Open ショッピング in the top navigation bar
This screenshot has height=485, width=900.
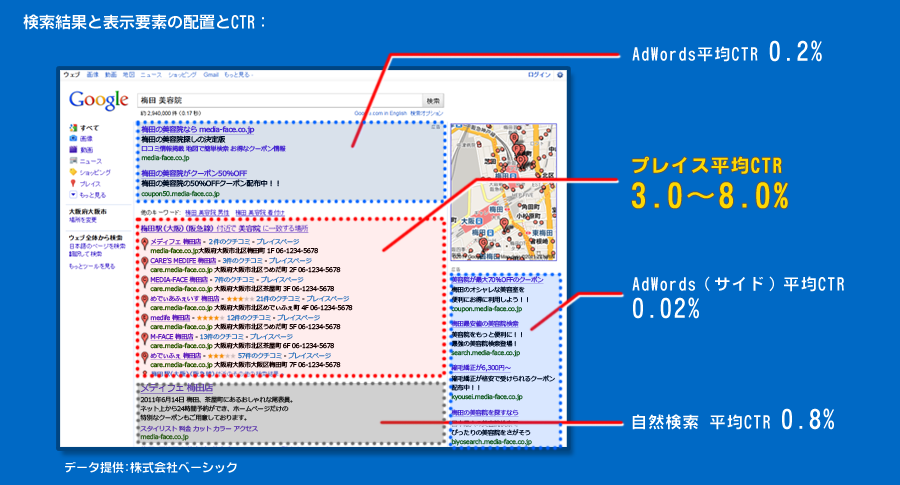tap(182, 75)
